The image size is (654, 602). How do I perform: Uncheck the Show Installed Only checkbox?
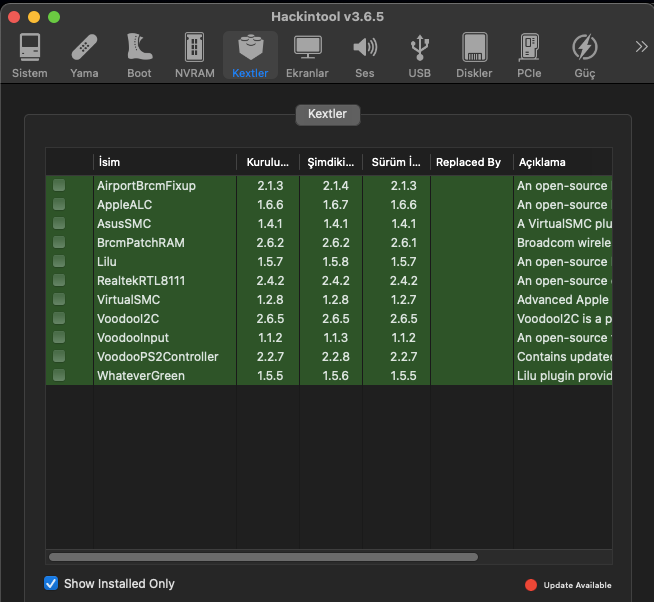pos(52,583)
